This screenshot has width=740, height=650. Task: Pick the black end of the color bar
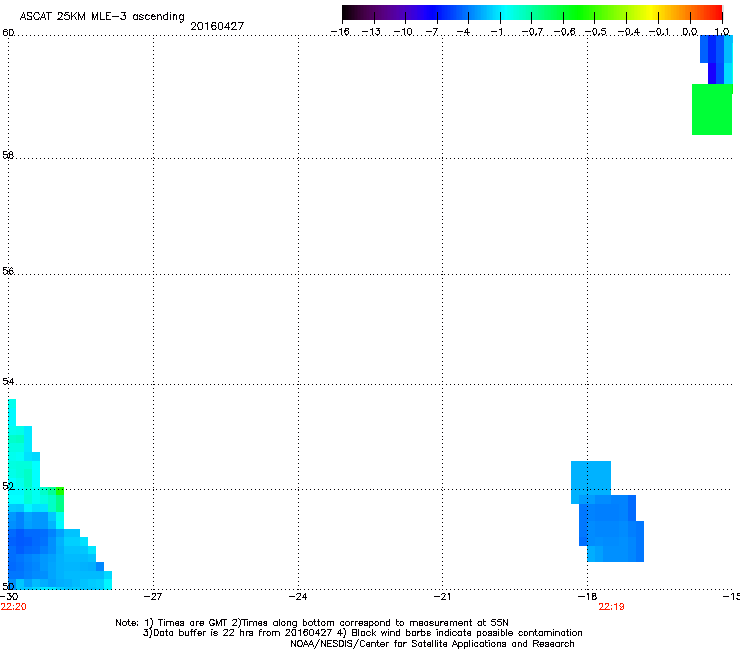(x=347, y=13)
